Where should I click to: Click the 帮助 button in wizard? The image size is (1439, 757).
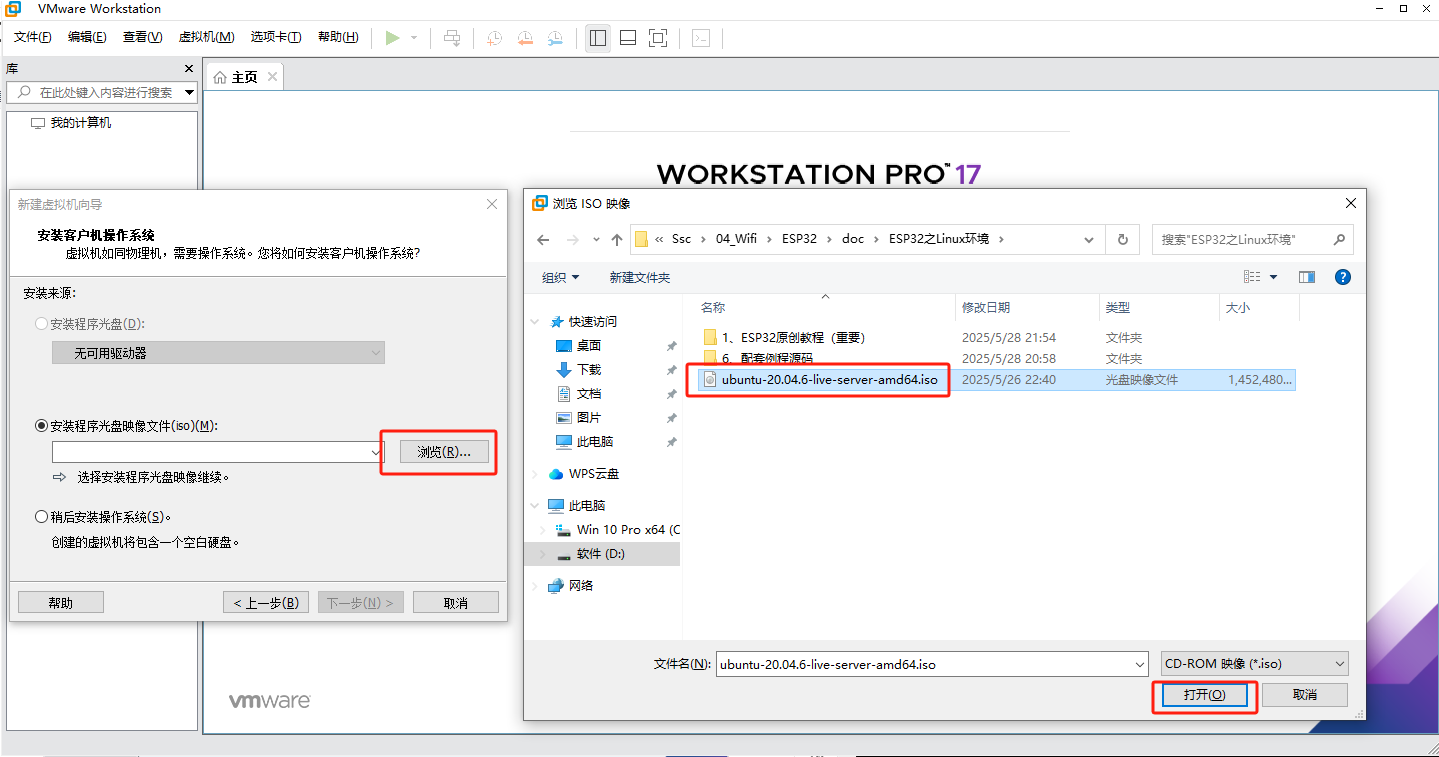pyautogui.click(x=61, y=602)
